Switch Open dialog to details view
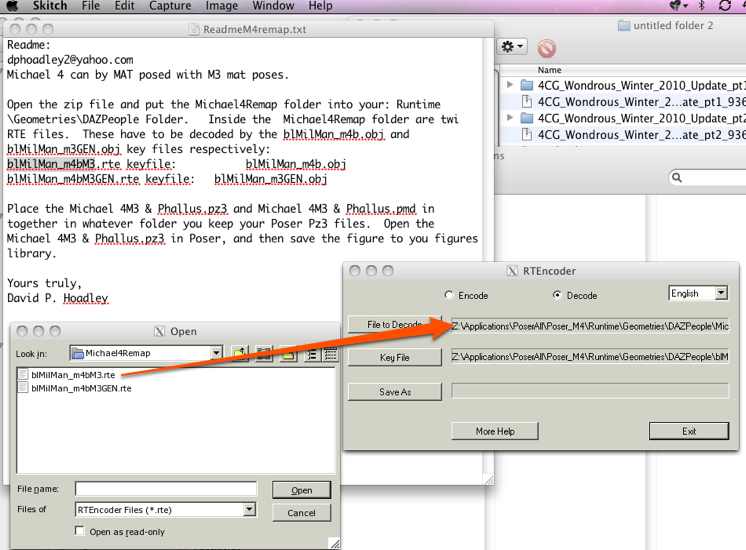746x550 pixels. (330, 354)
